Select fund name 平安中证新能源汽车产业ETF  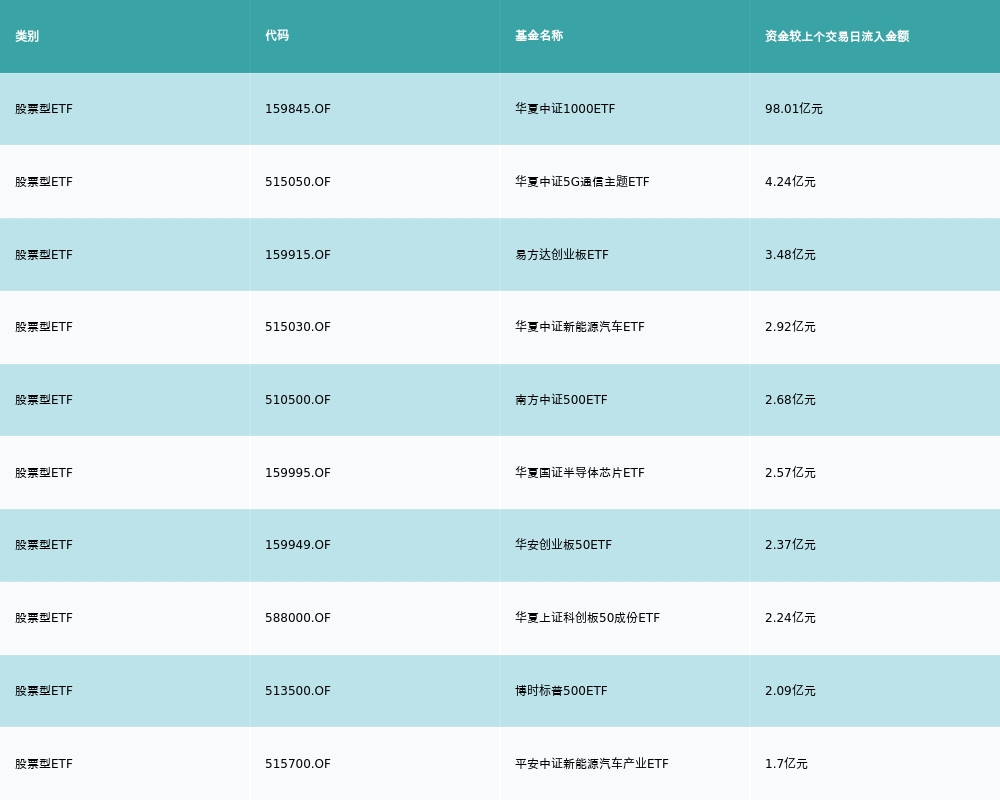coord(592,764)
